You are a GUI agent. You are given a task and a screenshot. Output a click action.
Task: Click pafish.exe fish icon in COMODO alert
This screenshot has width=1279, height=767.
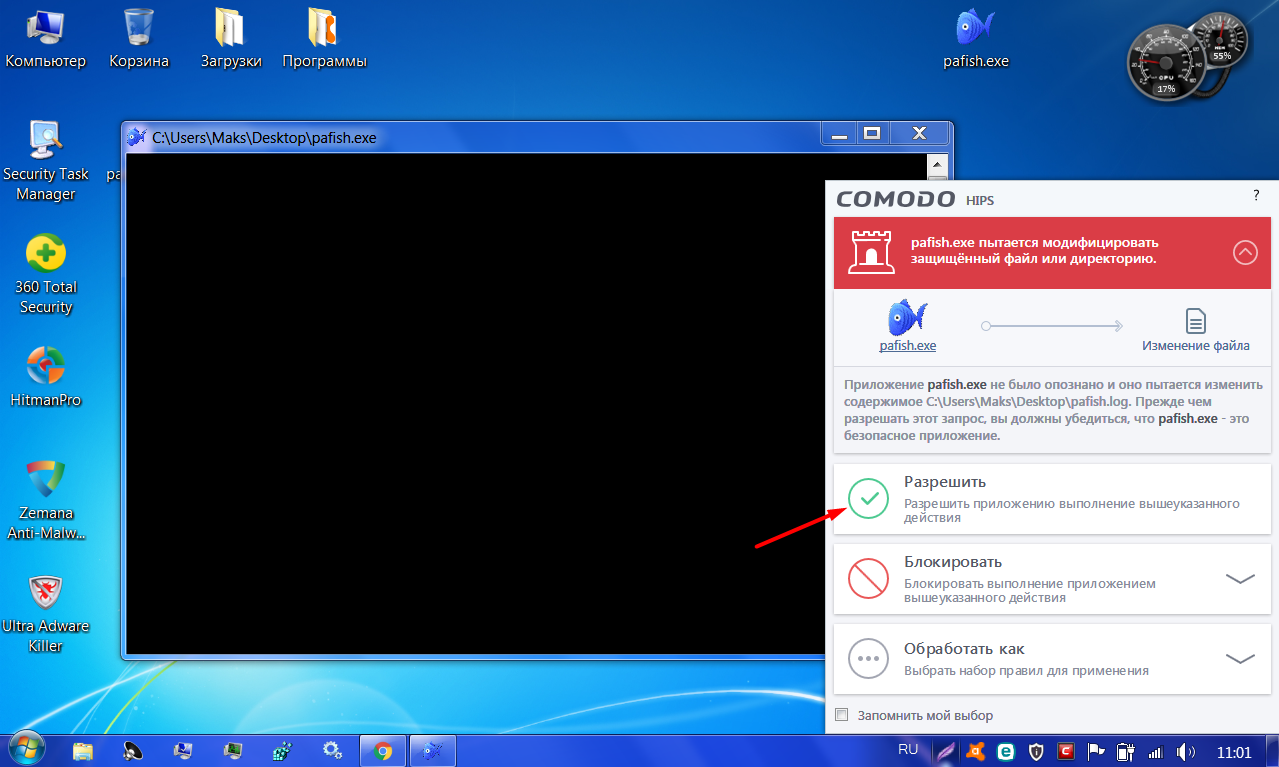coord(907,317)
